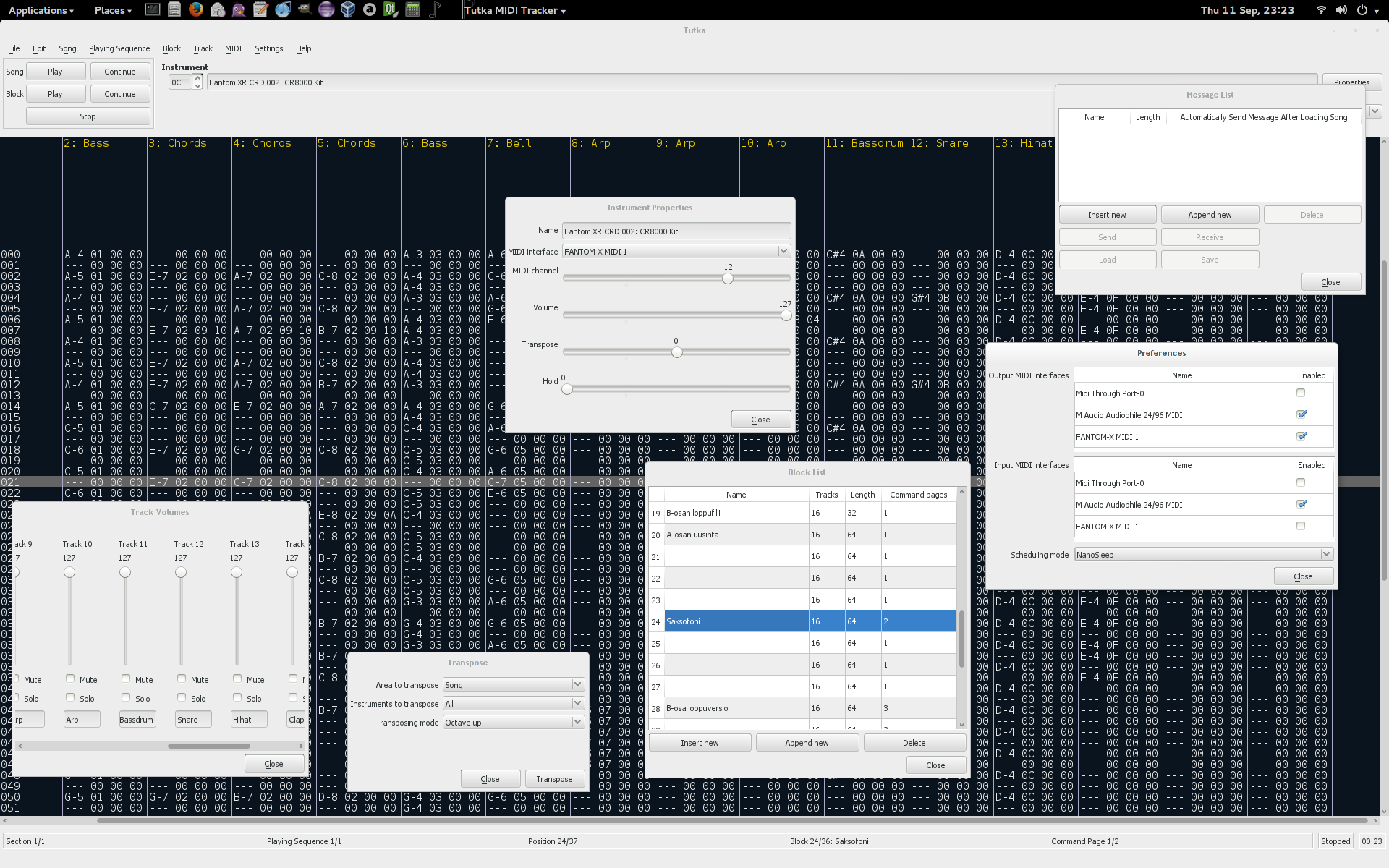This screenshot has height=868, width=1389.
Task: Click Track 11 volume slider handle
Action: coord(125,572)
